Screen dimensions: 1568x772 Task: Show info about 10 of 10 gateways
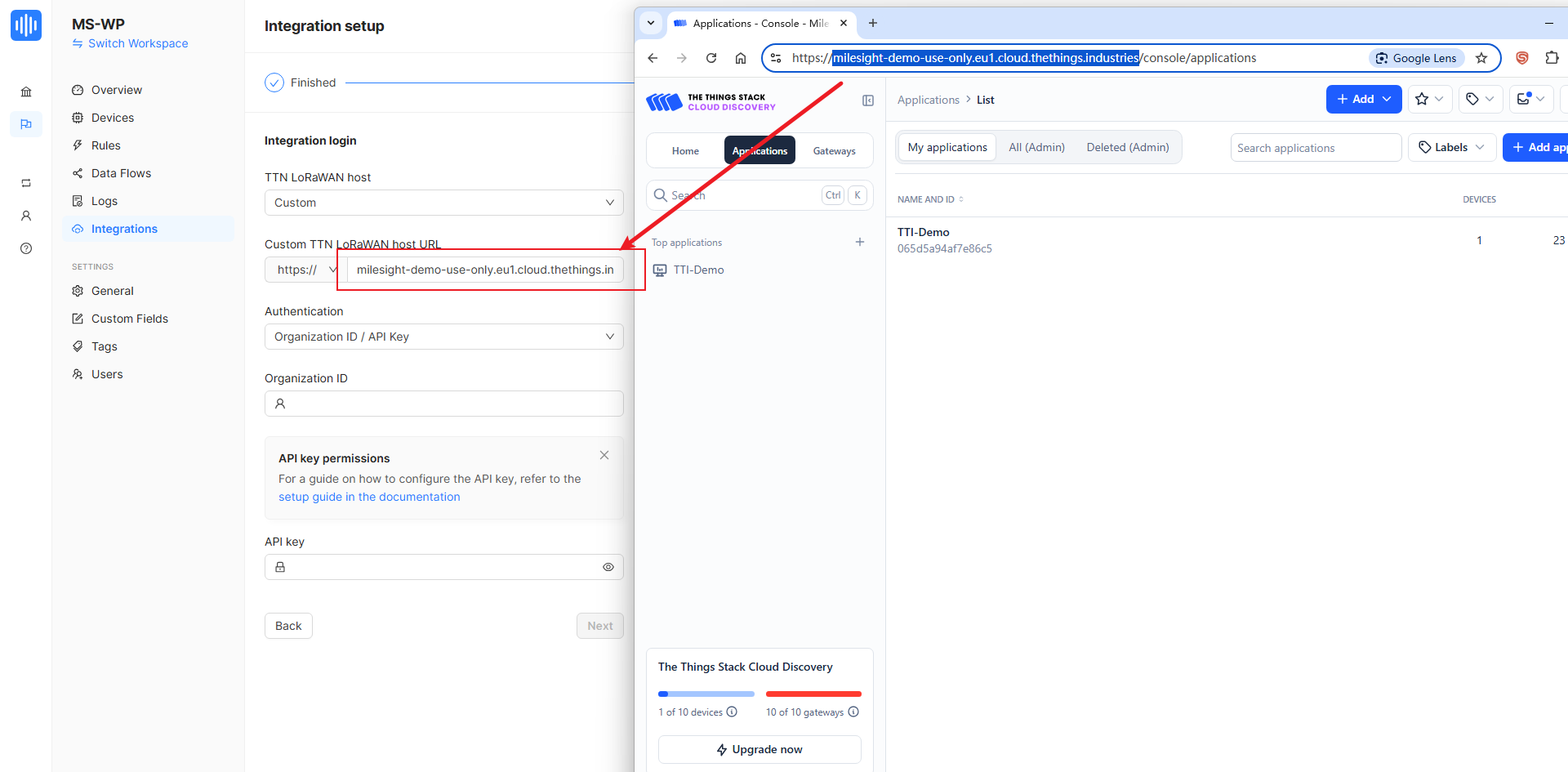point(853,712)
